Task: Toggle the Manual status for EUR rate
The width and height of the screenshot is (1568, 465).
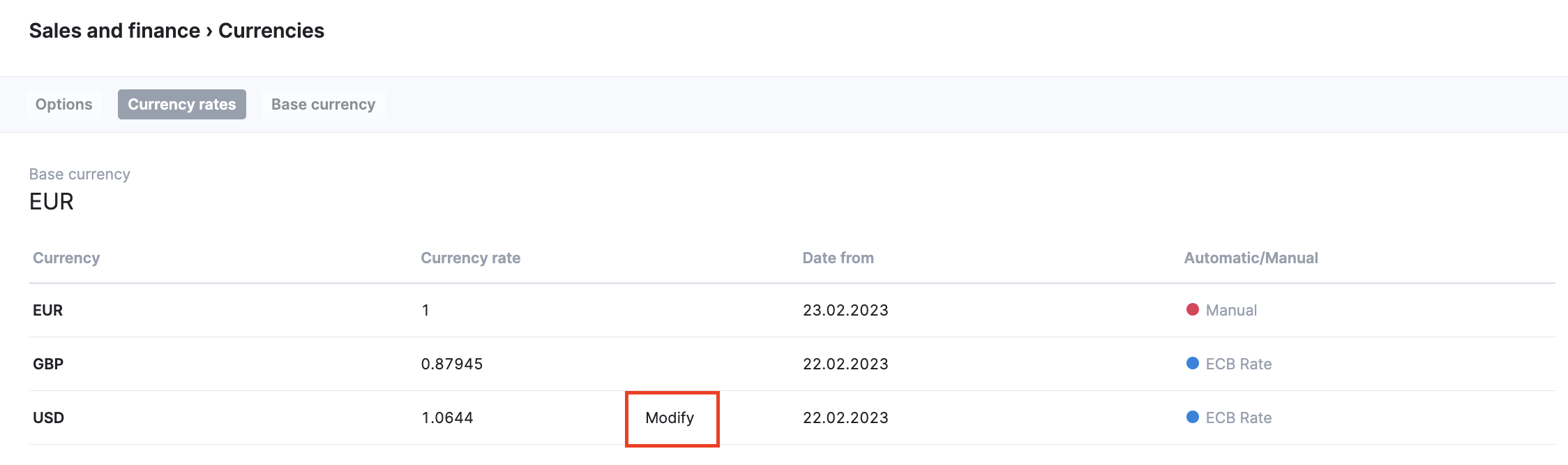Action: tap(1231, 310)
